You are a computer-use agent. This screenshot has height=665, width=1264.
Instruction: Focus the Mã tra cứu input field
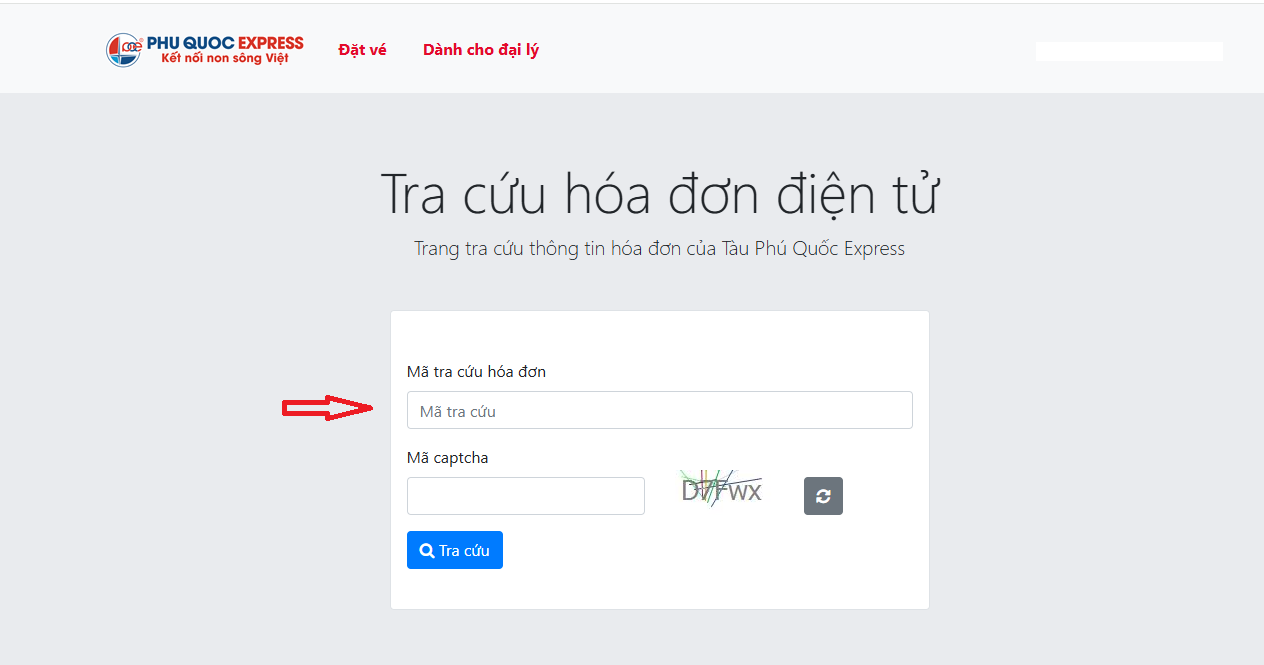point(659,410)
